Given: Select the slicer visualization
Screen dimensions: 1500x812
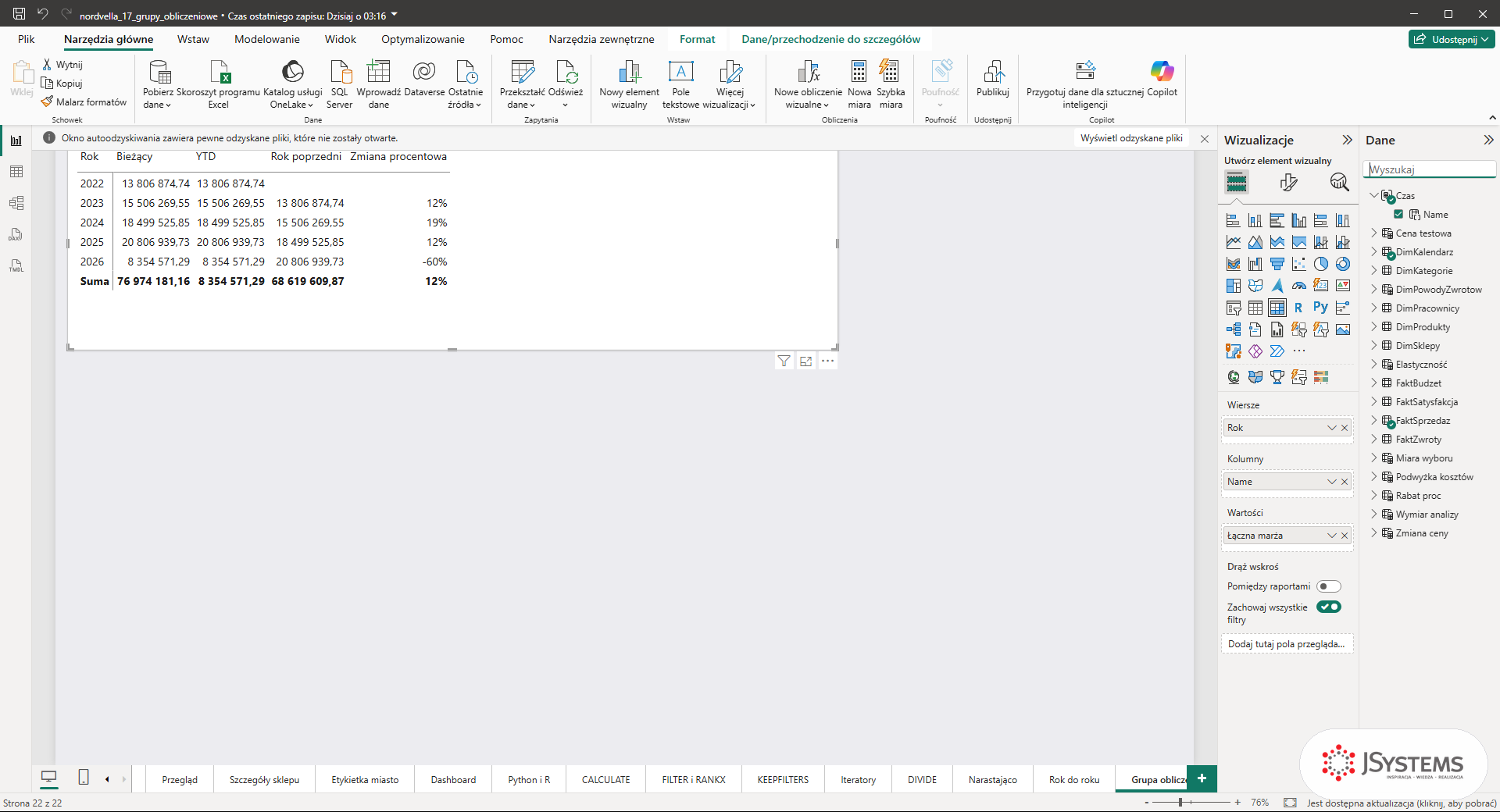Looking at the screenshot, I should tap(1234, 308).
